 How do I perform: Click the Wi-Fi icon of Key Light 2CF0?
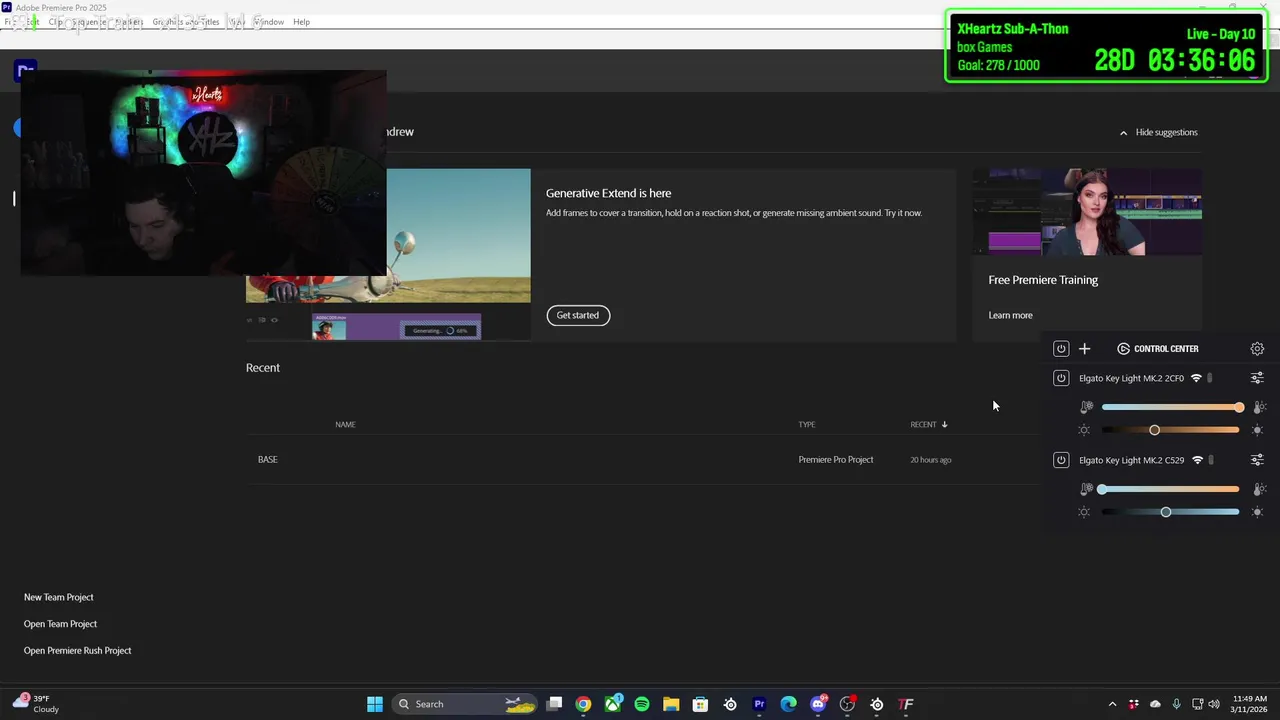pyautogui.click(x=1196, y=378)
